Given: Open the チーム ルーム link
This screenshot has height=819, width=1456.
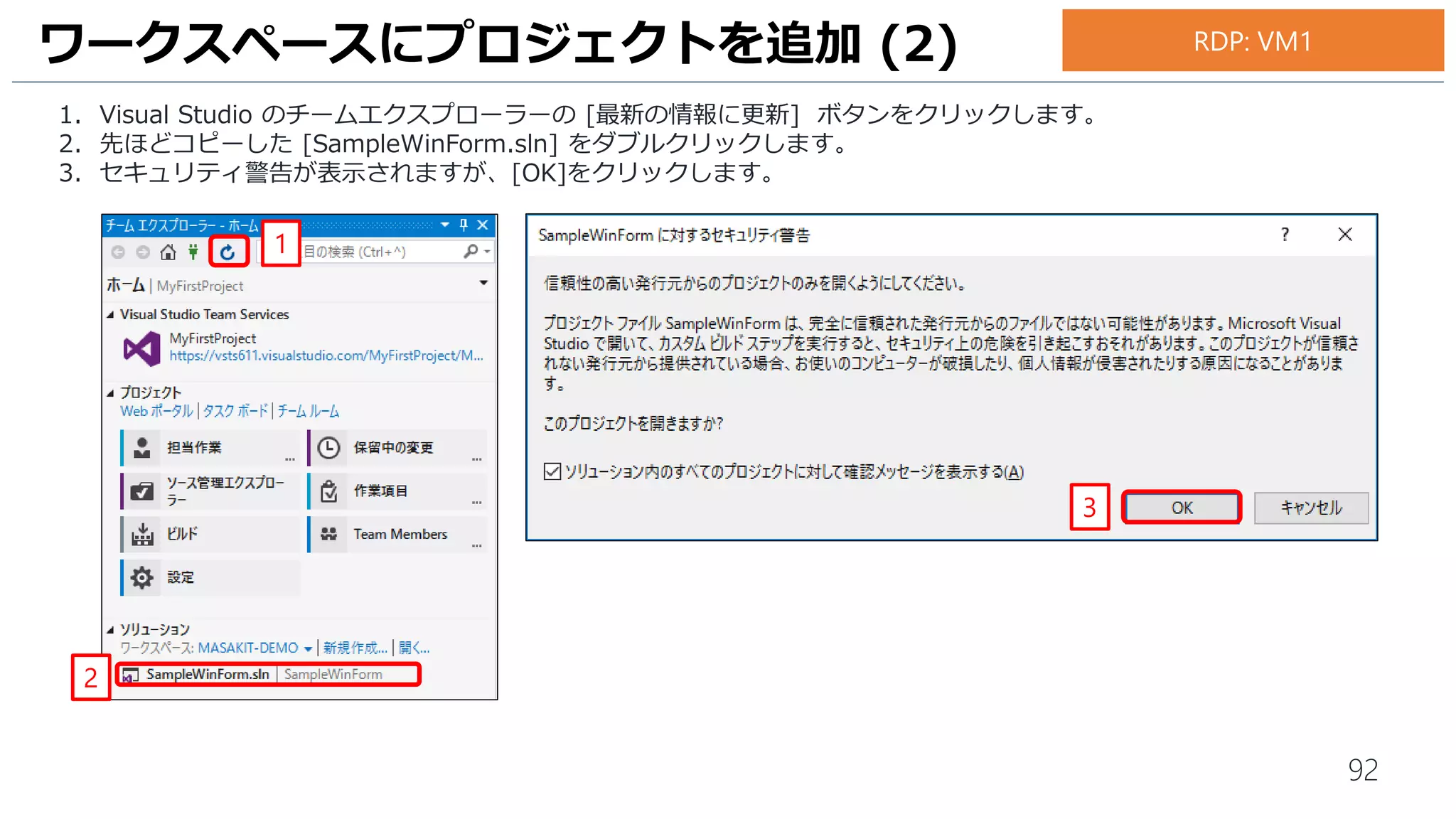Looking at the screenshot, I should tap(309, 411).
